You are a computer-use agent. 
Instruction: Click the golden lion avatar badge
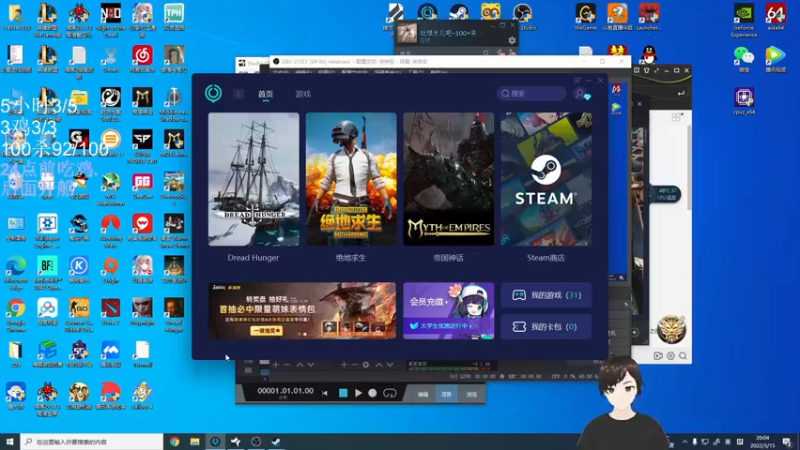coord(671,329)
